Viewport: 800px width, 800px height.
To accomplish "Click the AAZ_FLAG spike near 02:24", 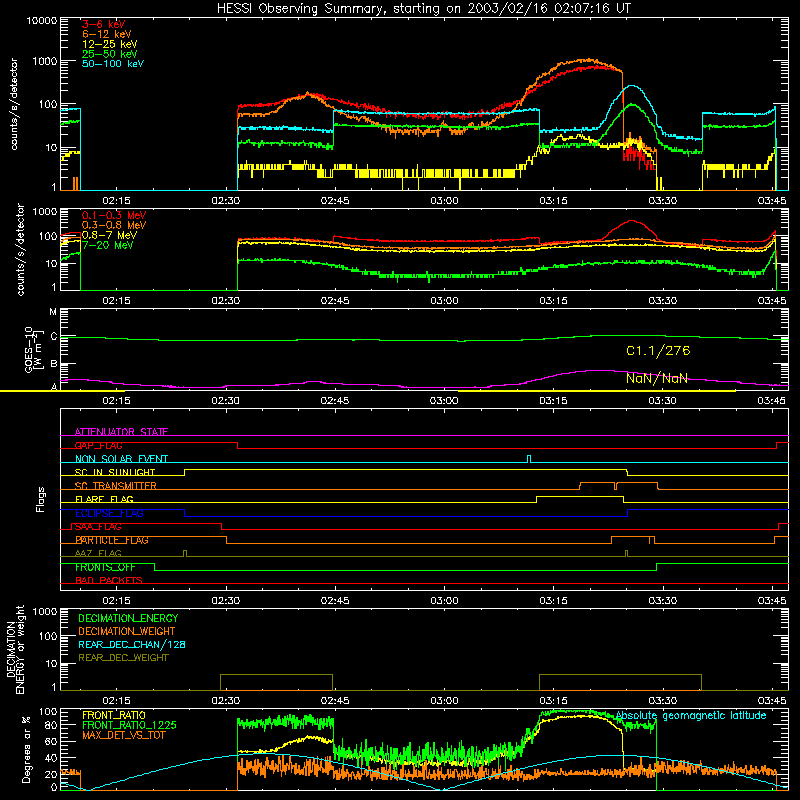I will click(185, 553).
